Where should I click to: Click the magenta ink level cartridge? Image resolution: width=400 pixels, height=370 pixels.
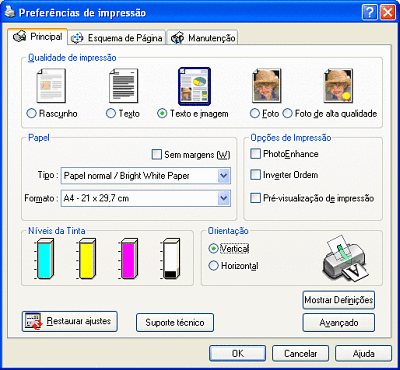(x=129, y=259)
